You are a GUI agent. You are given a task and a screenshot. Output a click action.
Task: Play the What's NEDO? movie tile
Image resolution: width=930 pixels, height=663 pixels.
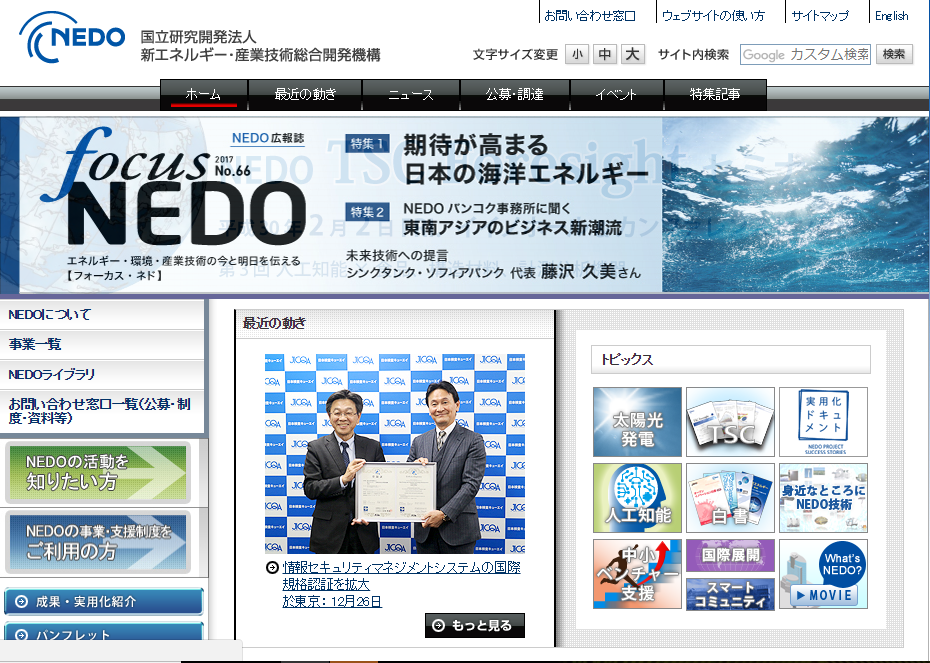coord(823,573)
